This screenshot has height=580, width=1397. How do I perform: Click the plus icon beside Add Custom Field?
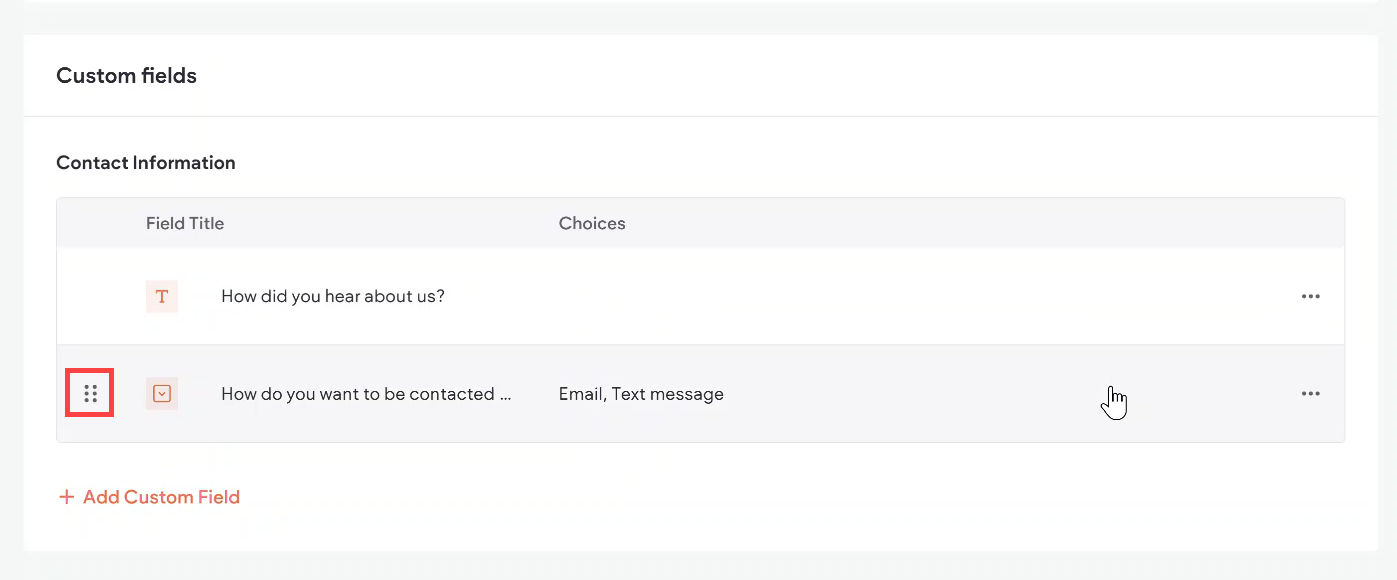(x=67, y=497)
